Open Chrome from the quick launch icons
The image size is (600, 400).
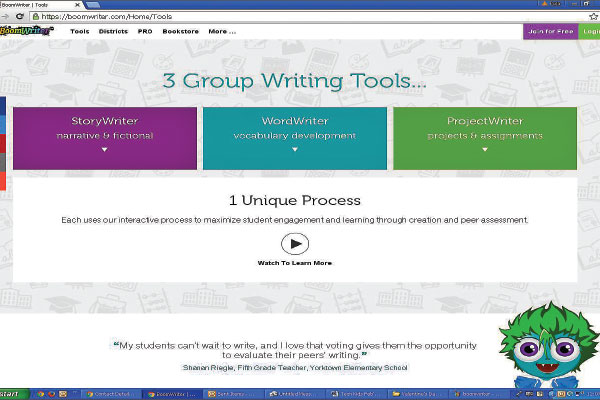coord(41,394)
